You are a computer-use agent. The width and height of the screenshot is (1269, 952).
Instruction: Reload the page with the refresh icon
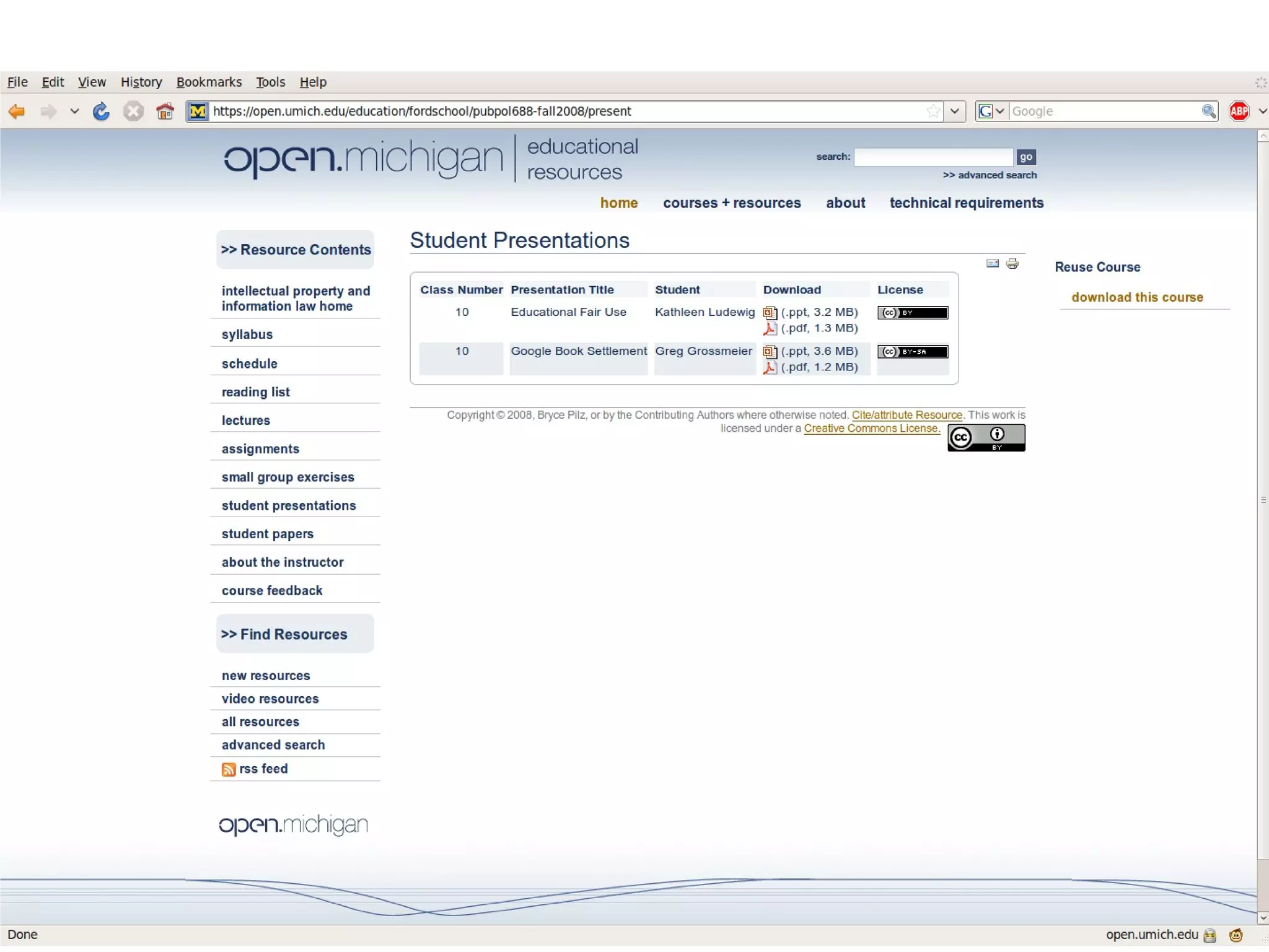101,111
